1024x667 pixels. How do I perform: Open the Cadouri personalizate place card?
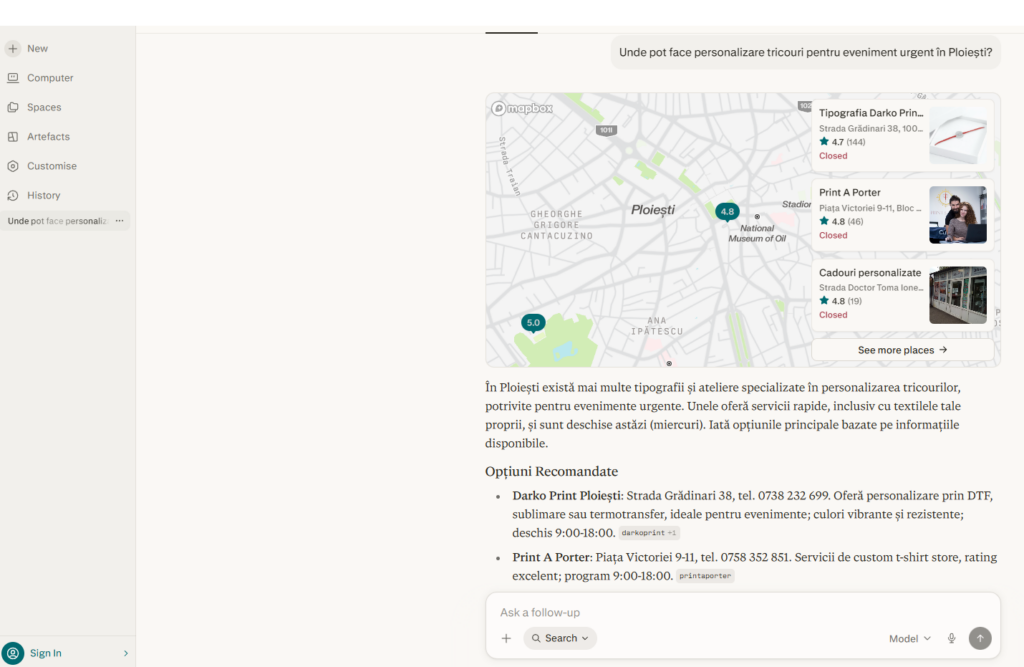(x=903, y=295)
